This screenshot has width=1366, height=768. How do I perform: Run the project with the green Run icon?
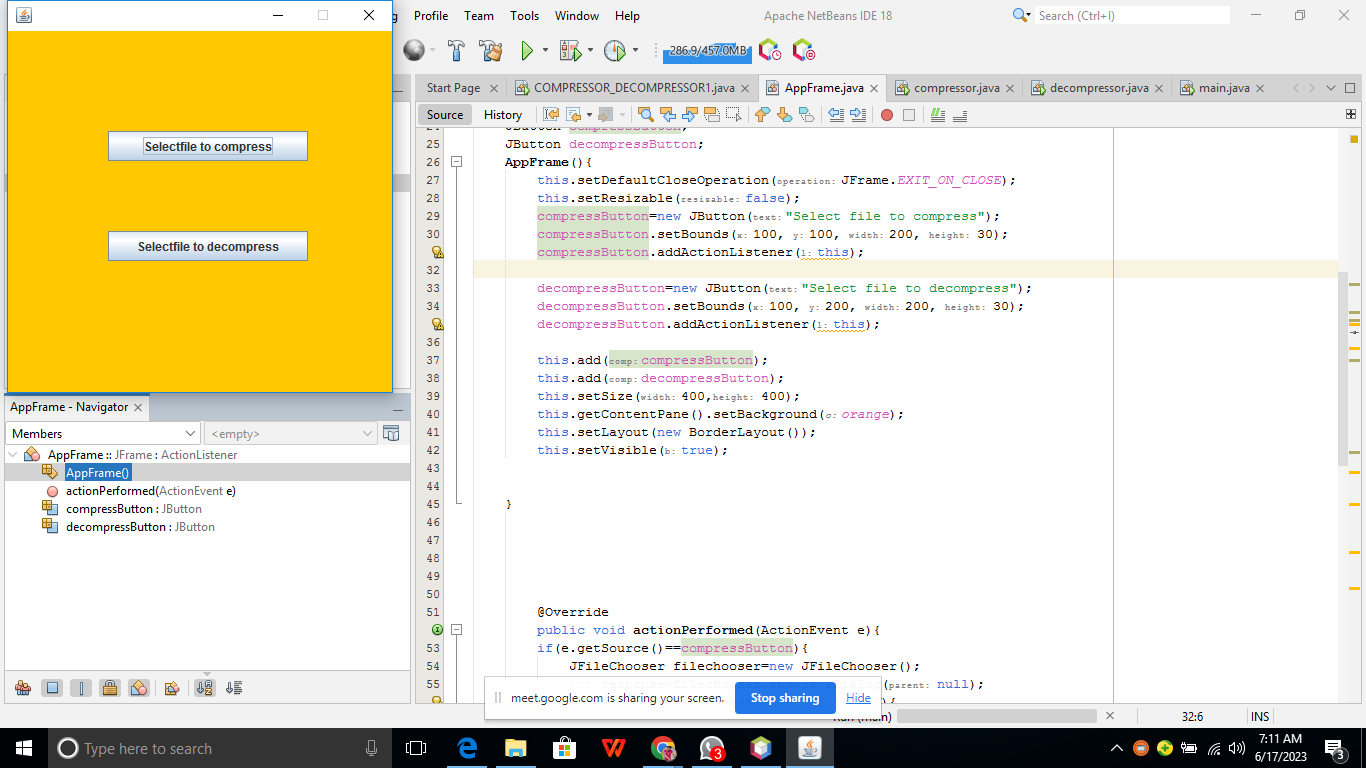(528, 50)
